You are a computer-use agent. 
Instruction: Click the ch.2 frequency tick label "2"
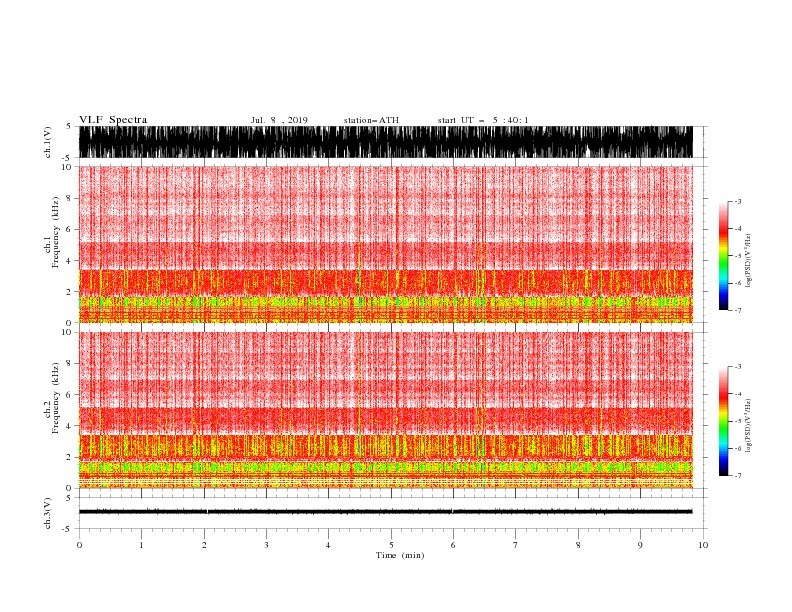(x=70, y=457)
